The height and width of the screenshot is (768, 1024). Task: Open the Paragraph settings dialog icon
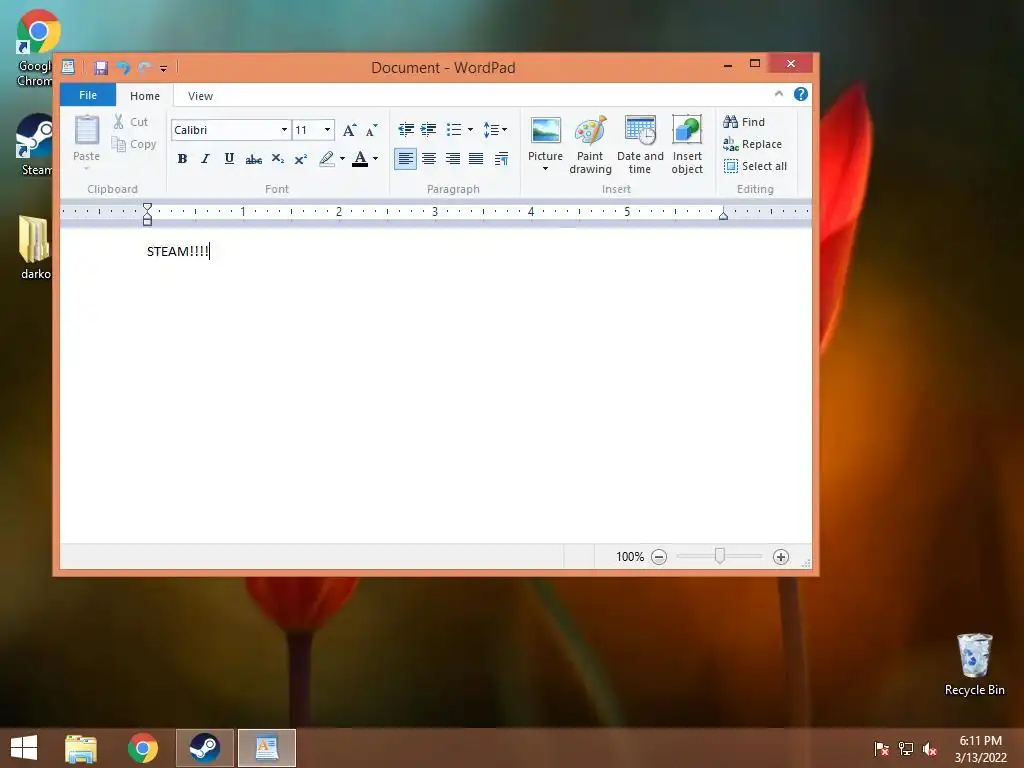coord(501,159)
